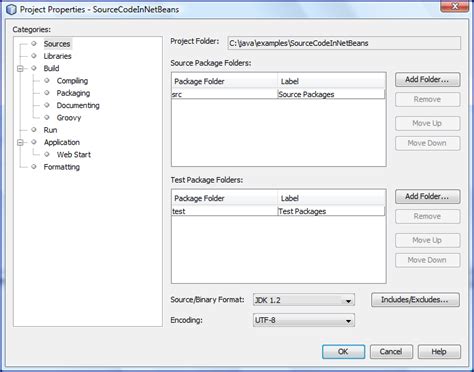Image resolution: width=474 pixels, height=372 pixels.
Task: Click Label header in Test table
Action: tap(331, 198)
